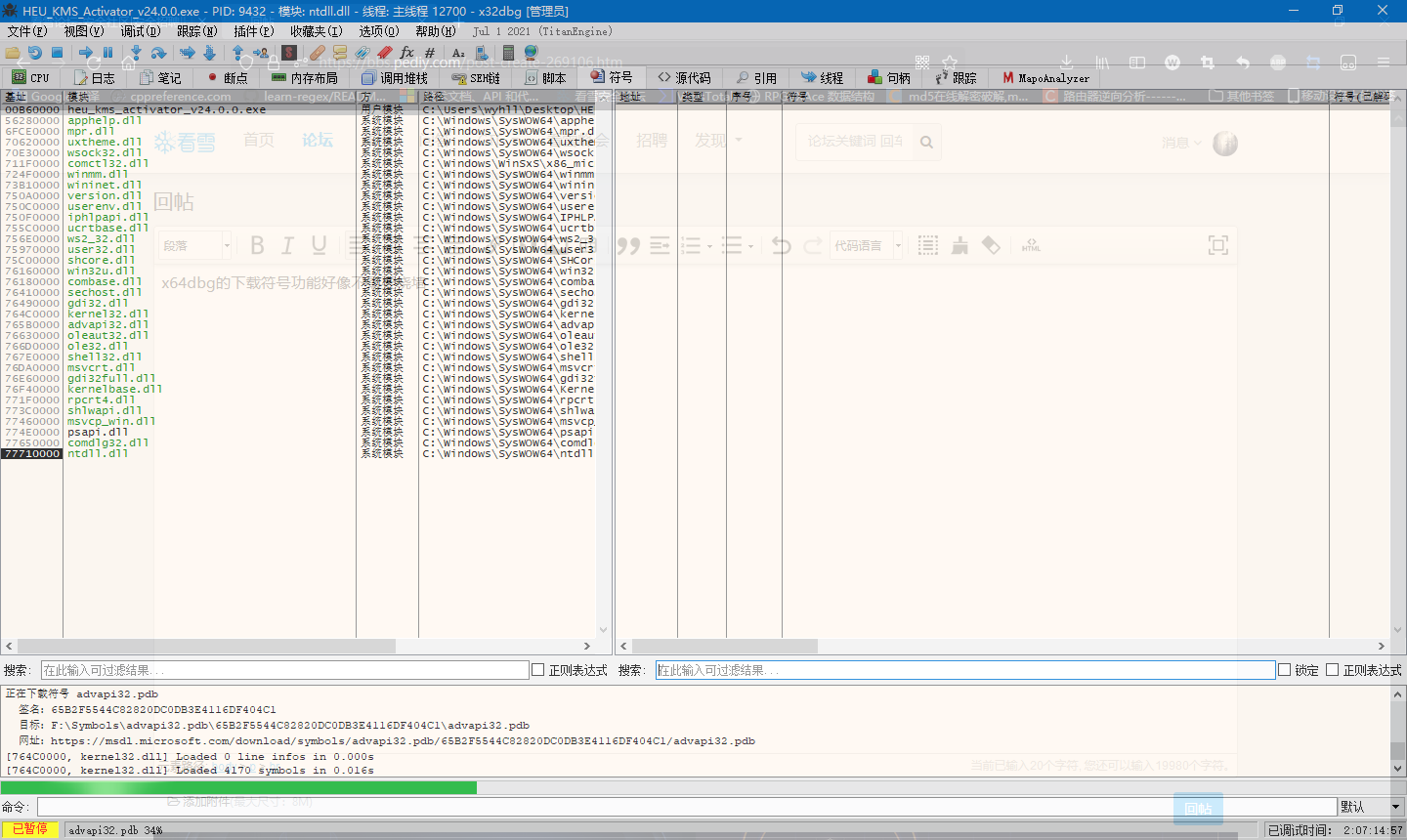Click the globe check-updates icon
This screenshot has height=840, width=1407.
click(531, 53)
